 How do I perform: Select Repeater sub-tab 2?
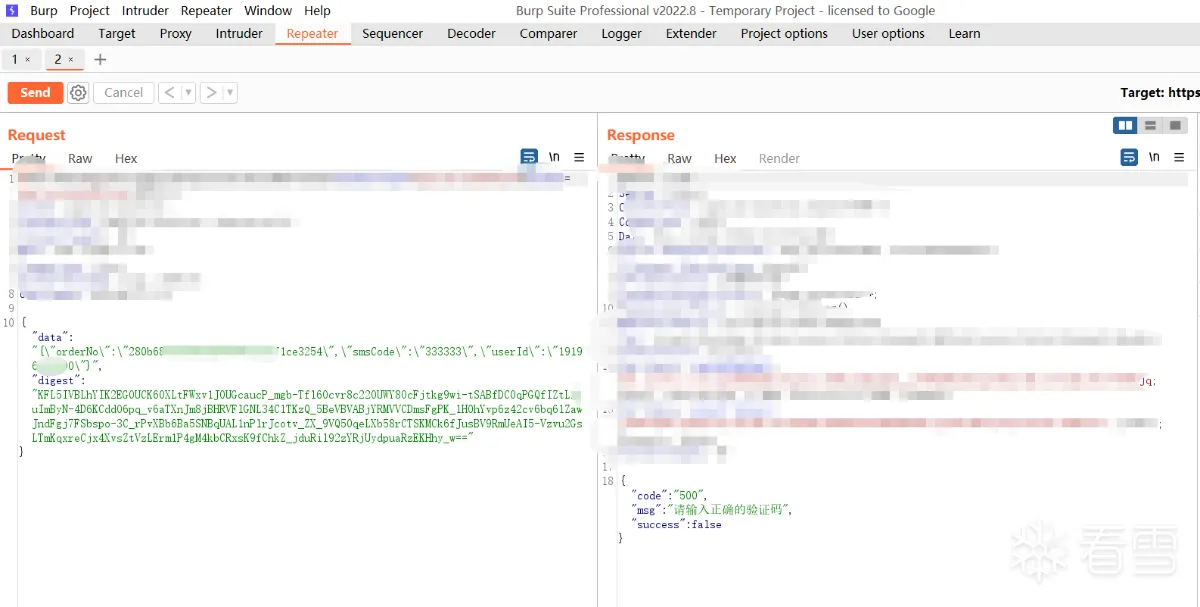(x=63, y=60)
